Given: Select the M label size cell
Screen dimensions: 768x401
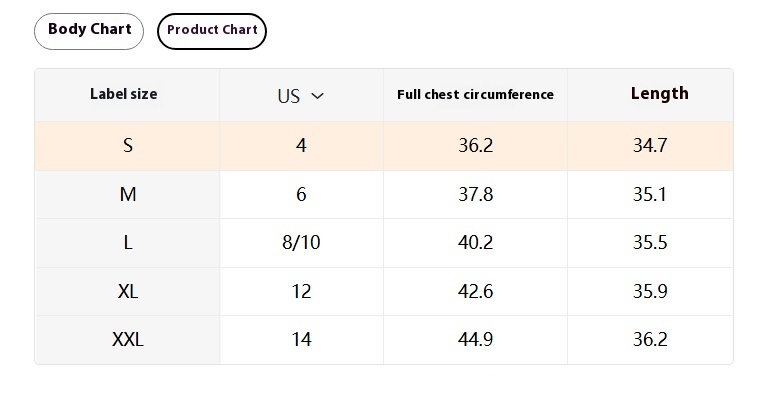Looking at the screenshot, I should pyautogui.click(x=127, y=194).
